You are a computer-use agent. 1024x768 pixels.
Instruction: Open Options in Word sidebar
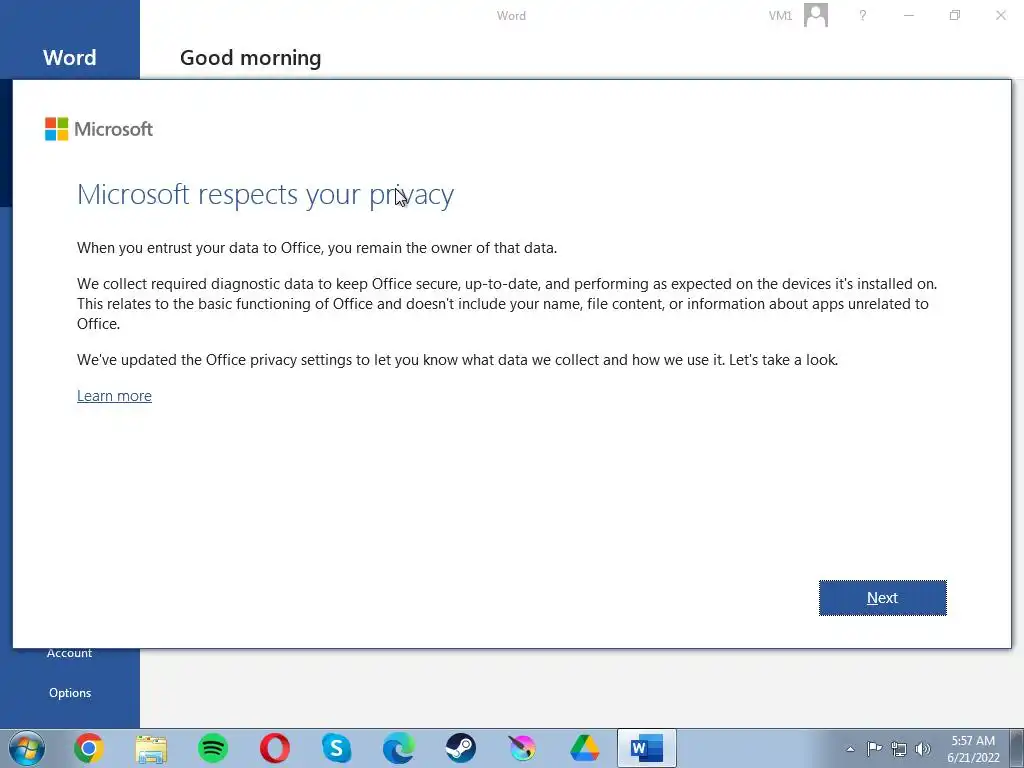(70, 693)
